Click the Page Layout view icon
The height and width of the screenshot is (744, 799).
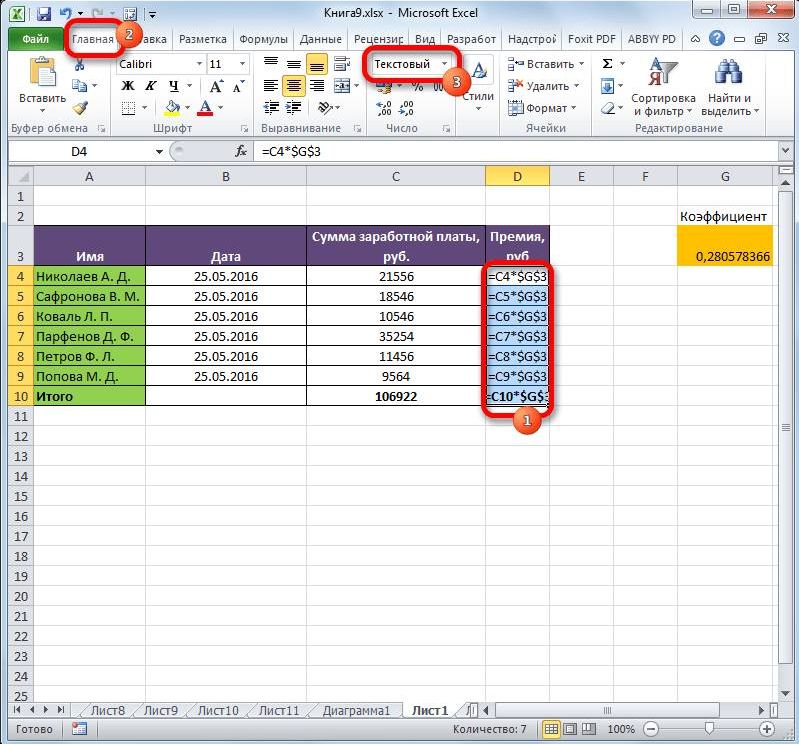pos(570,729)
